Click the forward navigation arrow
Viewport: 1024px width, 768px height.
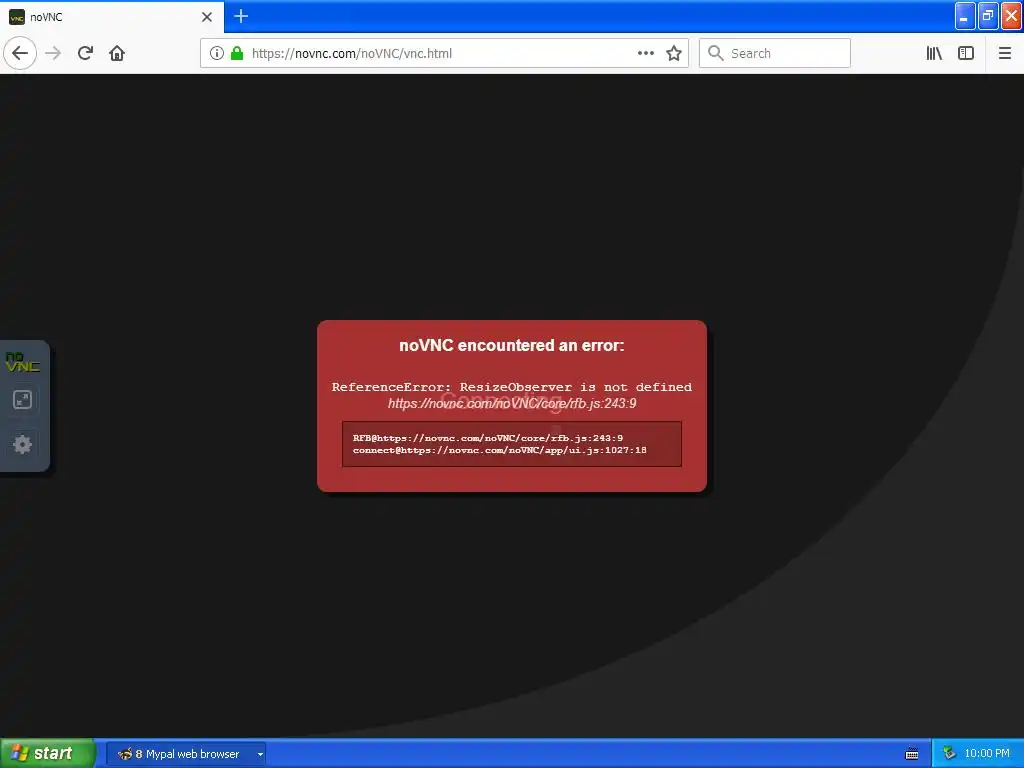point(53,53)
